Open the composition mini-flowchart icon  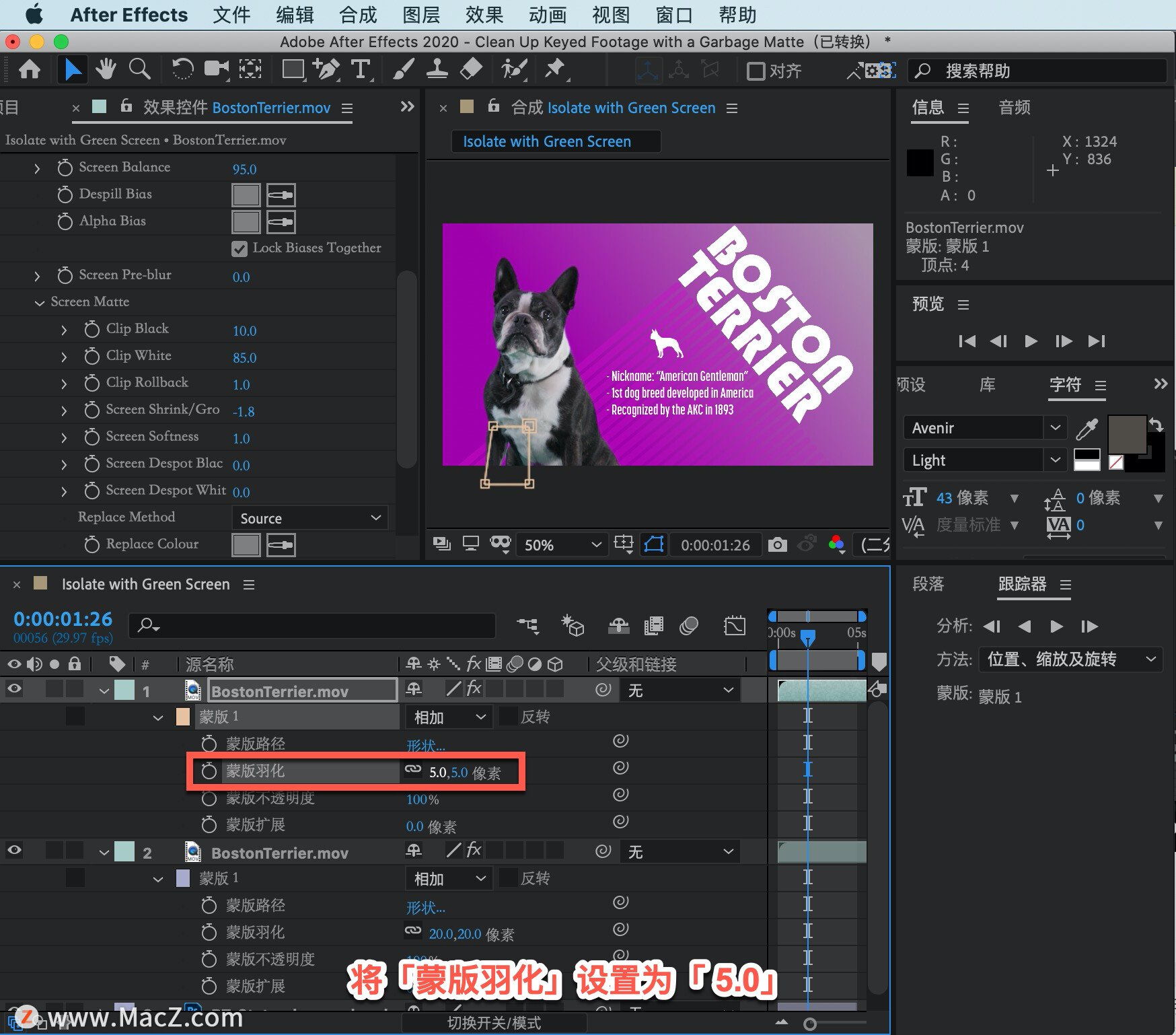point(528,626)
